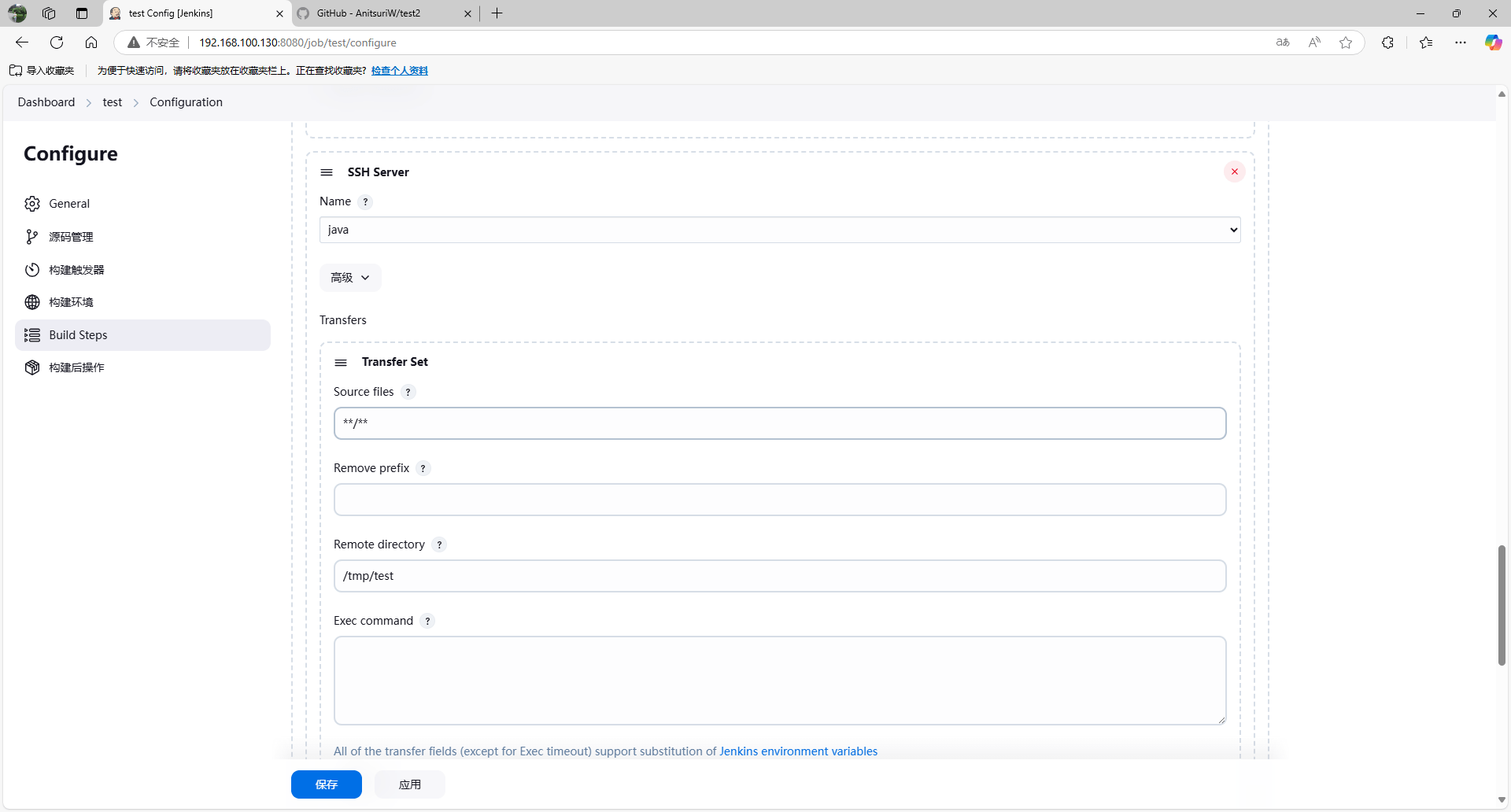Go to 构建后操作 section in sidebar

(x=76, y=367)
